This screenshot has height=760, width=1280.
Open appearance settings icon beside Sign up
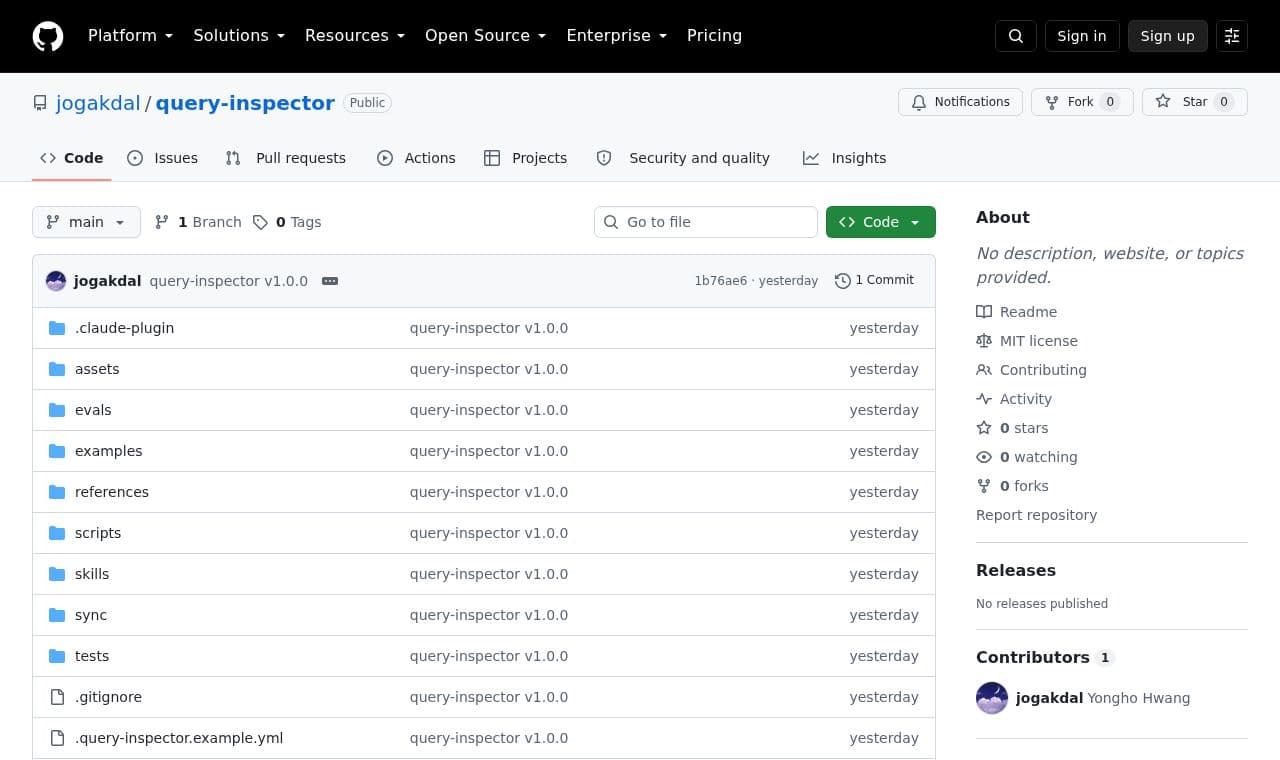click(x=1232, y=36)
